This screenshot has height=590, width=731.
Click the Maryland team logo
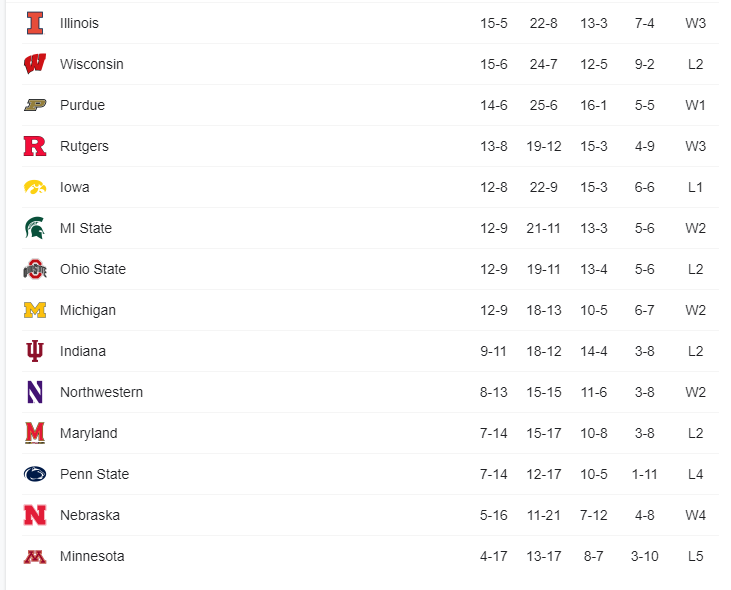[x=35, y=433]
